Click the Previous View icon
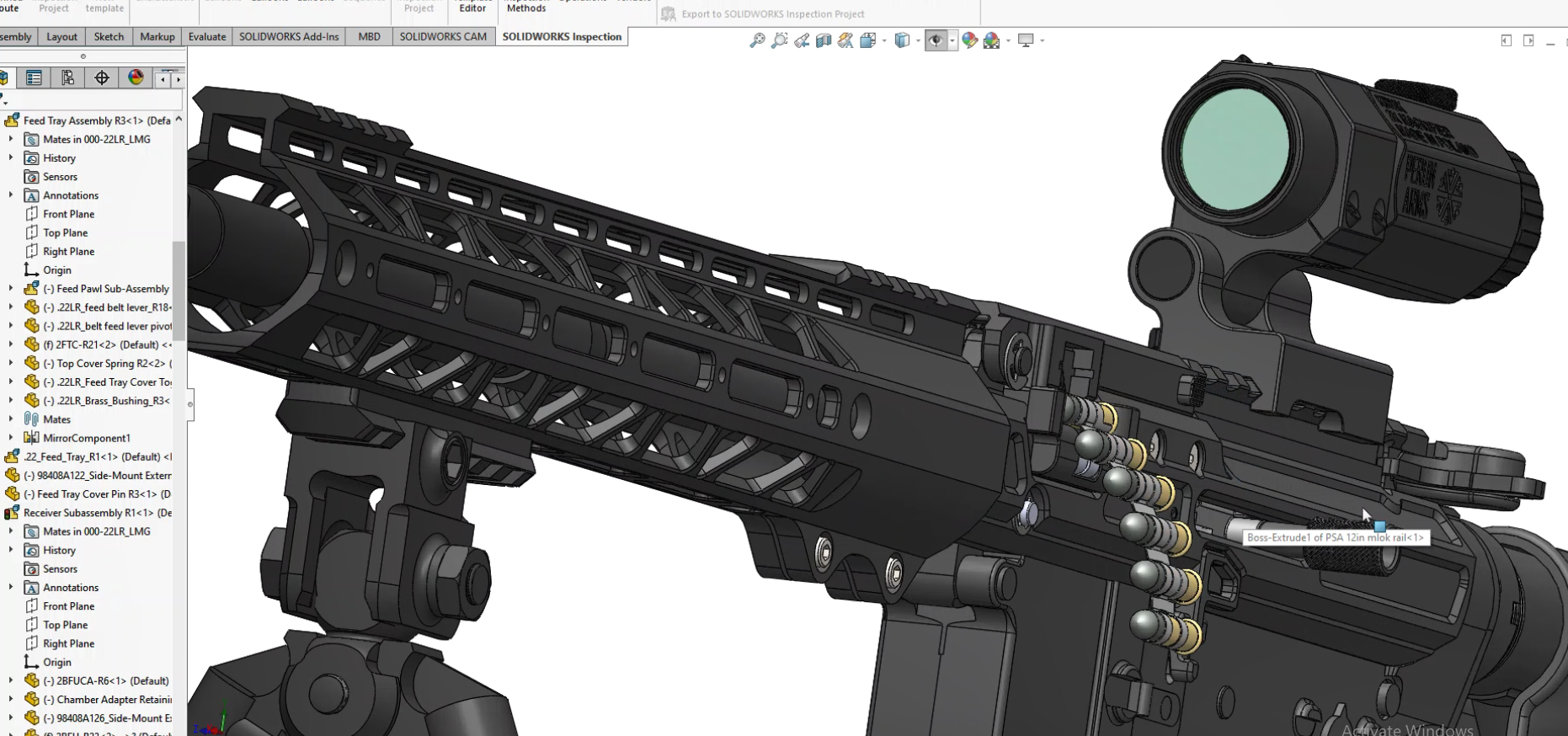Screen dimensions: 1568x736 tap(802, 40)
